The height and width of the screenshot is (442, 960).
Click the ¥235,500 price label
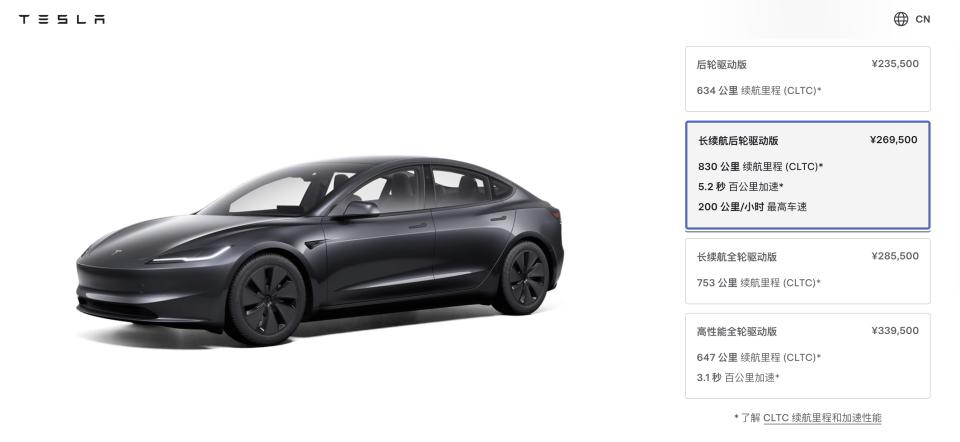coord(895,64)
